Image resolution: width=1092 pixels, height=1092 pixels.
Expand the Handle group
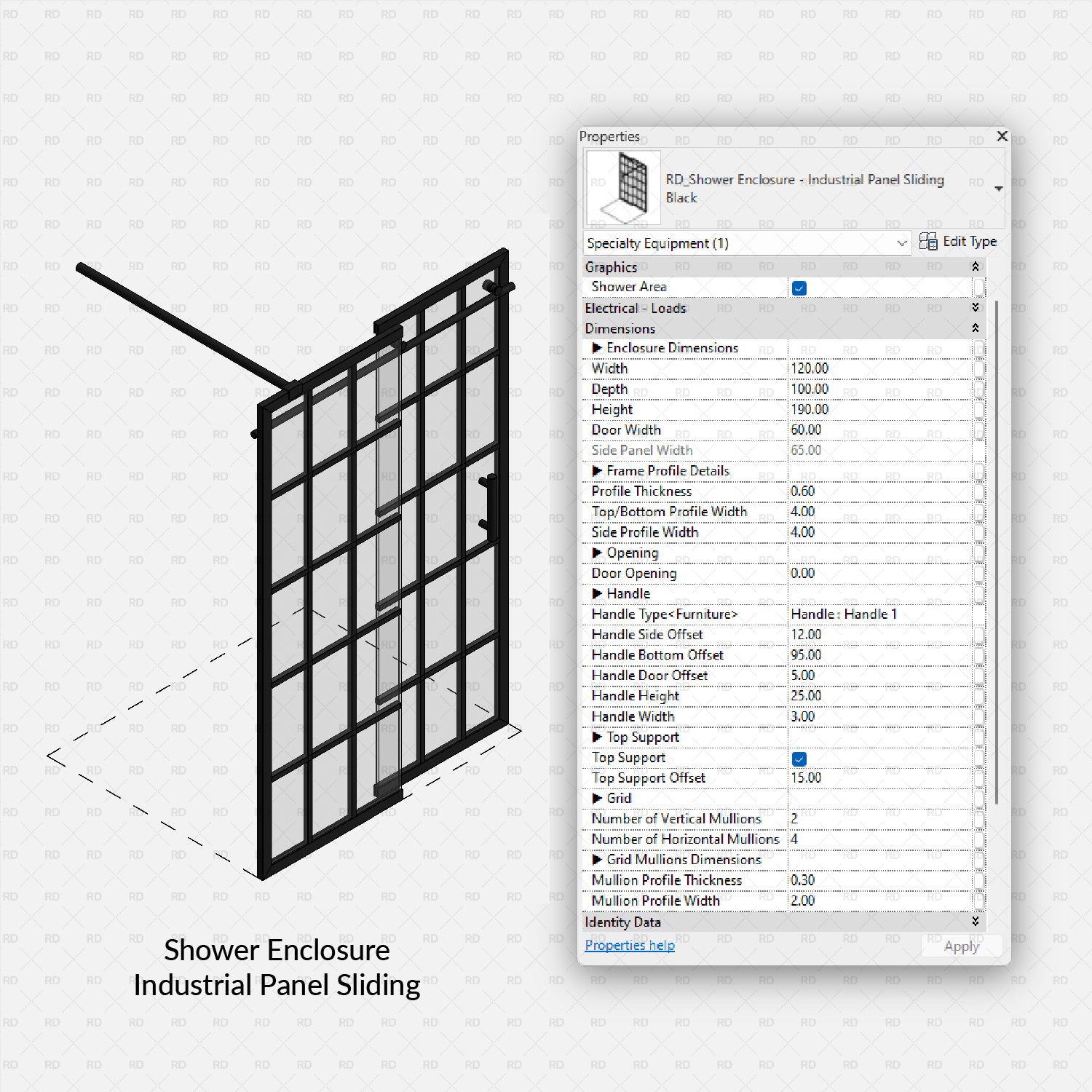point(597,593)
